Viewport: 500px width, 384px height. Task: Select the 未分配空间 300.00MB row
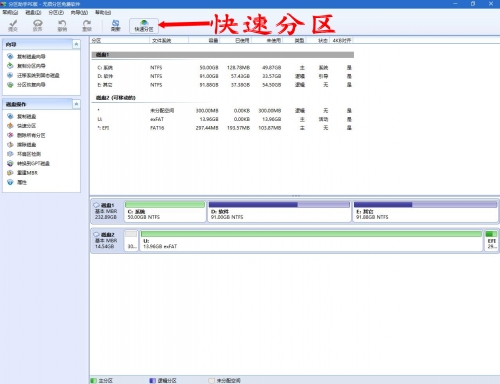[x=223, y=111]
